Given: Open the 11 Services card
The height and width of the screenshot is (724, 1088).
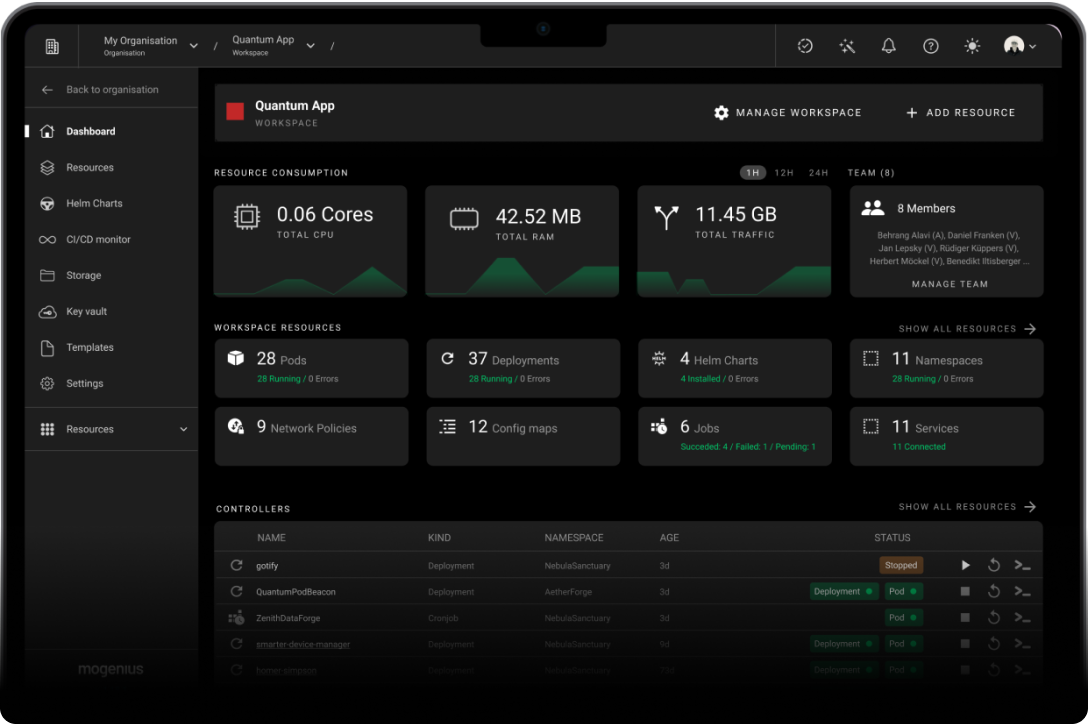Looking at the screenshot, I should (x=946, y=436).
